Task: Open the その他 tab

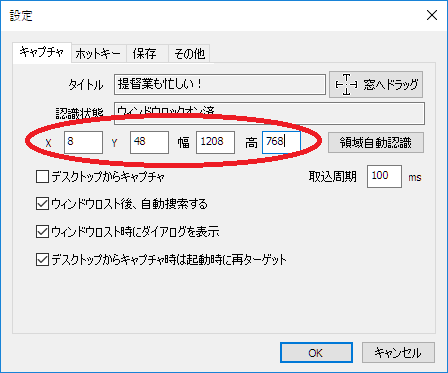Action: coord(189,54)
